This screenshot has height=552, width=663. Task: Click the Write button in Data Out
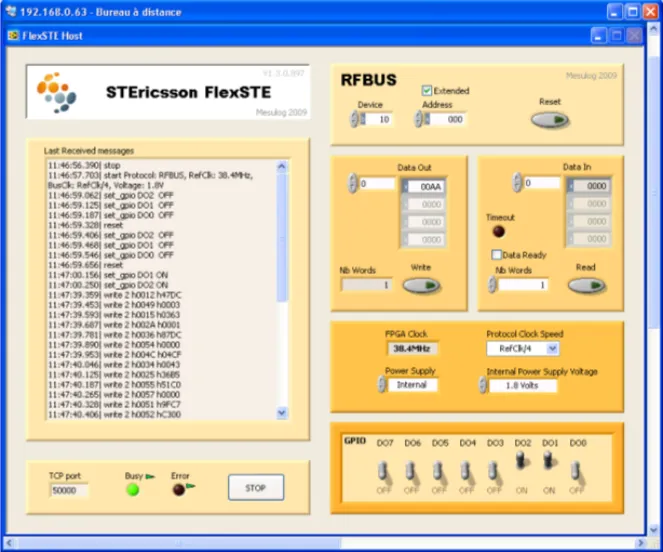(x=421, y=286)
